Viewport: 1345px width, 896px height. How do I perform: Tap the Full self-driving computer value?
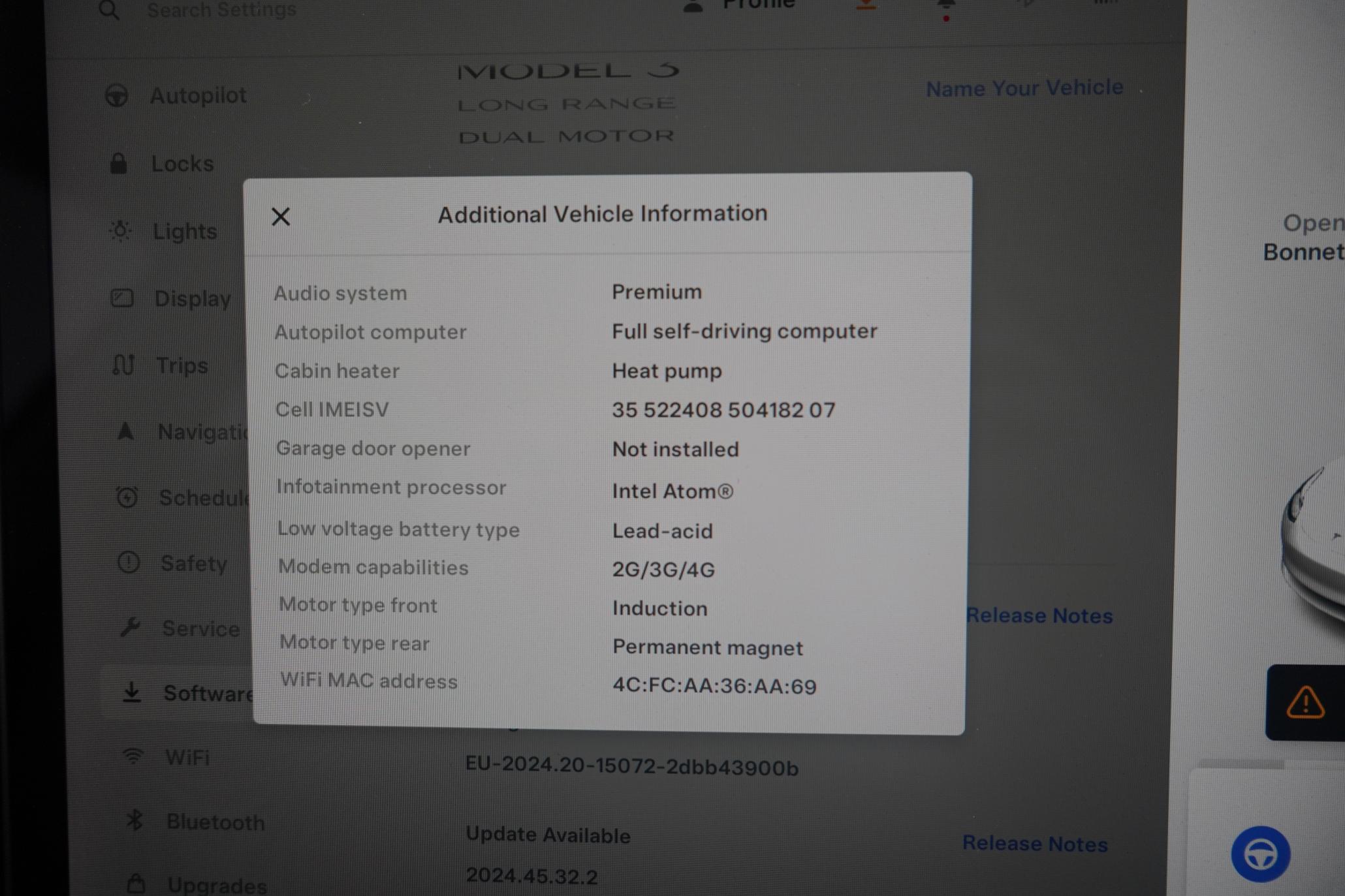[x=744, y=332]
